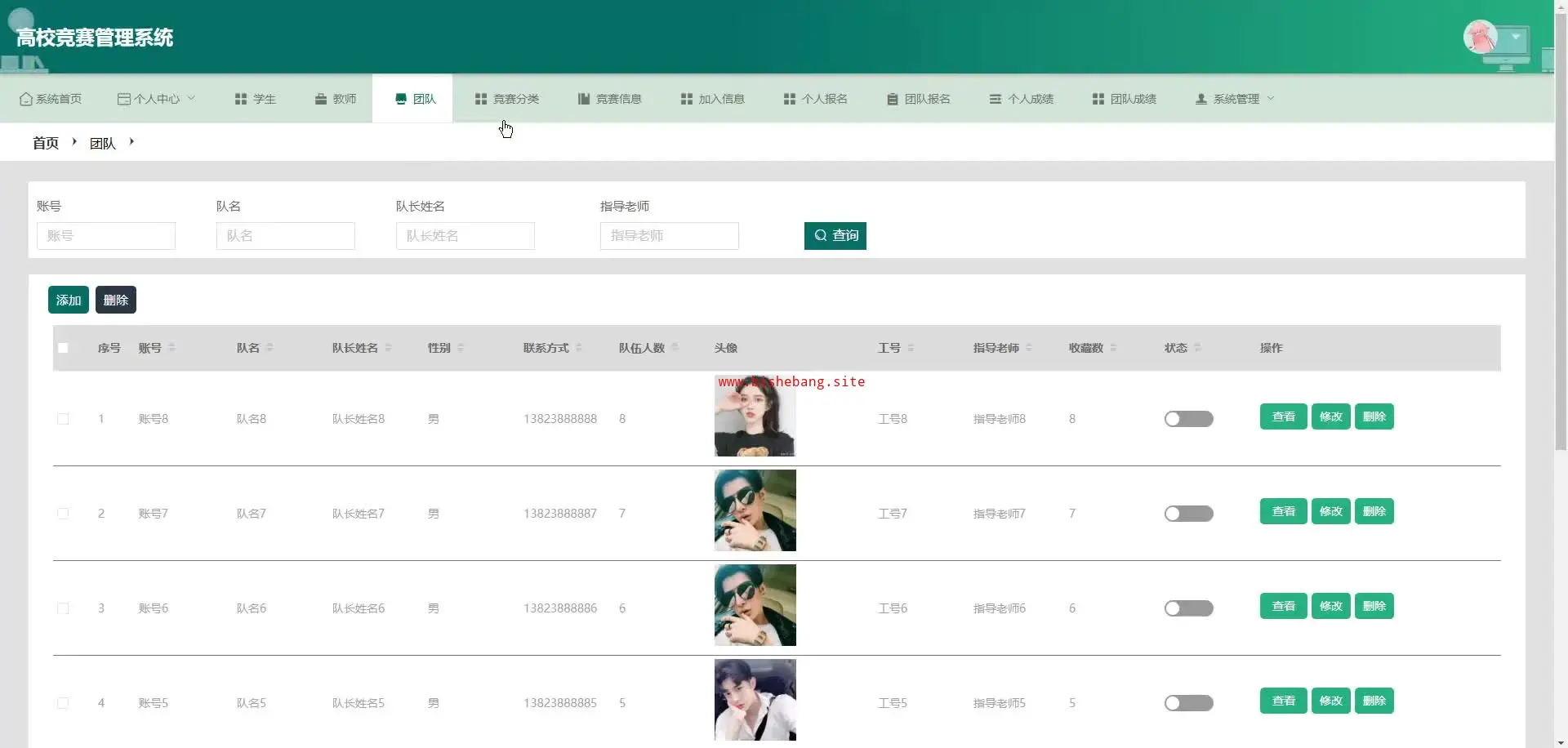The image size is (1568, 748).
Task: Click 修改 in the 账号7 row
Action: 1331,511
